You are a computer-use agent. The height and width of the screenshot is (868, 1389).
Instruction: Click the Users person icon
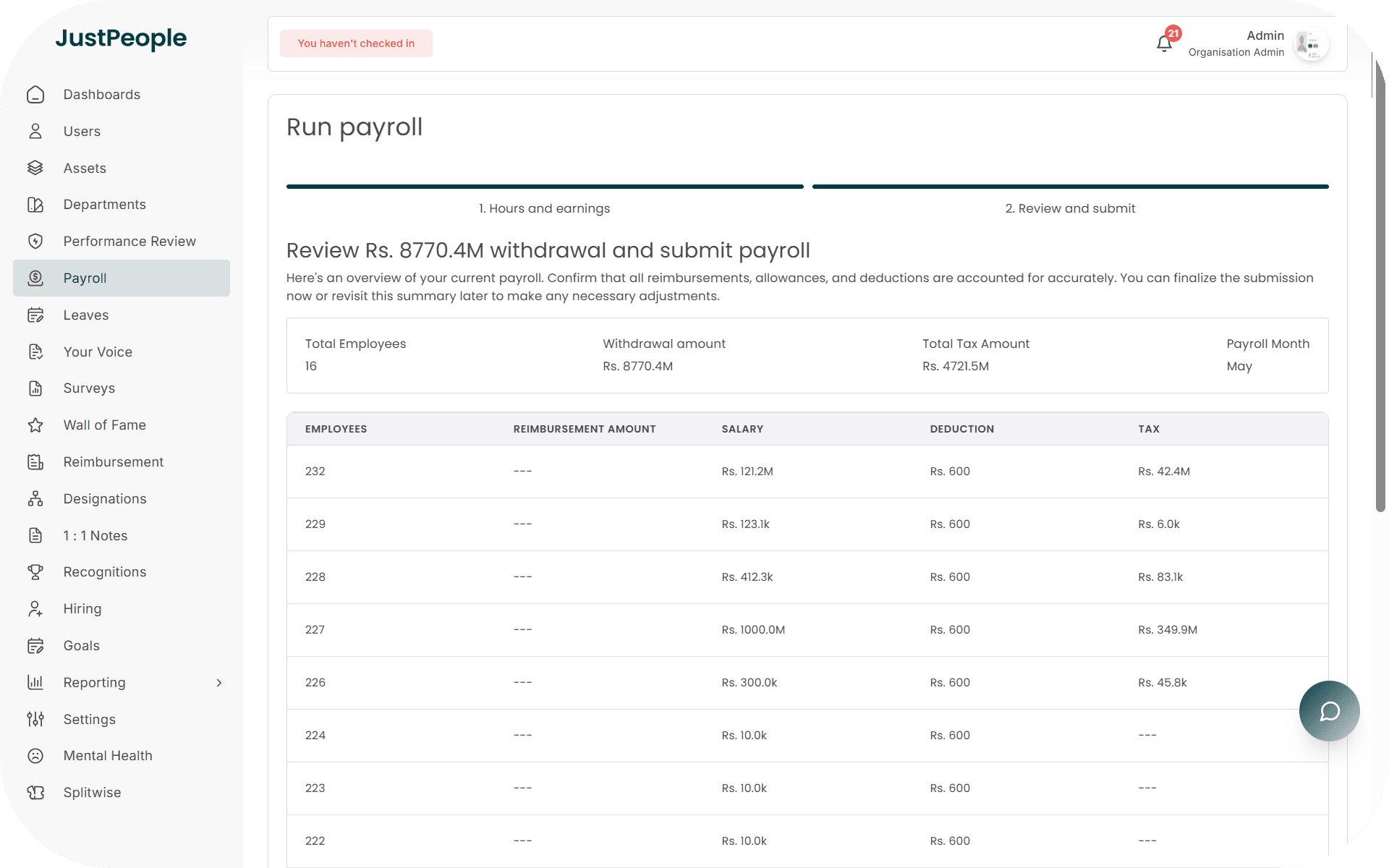click(35, 132)
